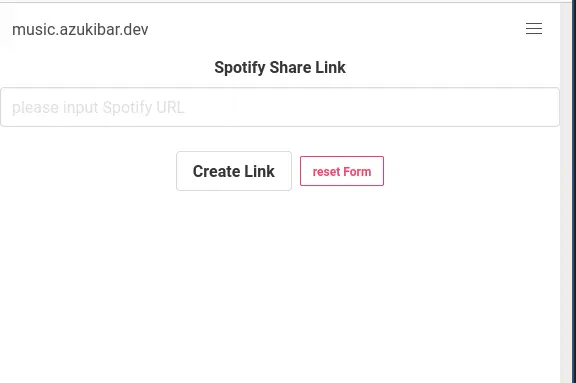Click the word 'Link' on the Create button
Image resolution: width=576 pixels, height=383 pixels.
[259, 171]
